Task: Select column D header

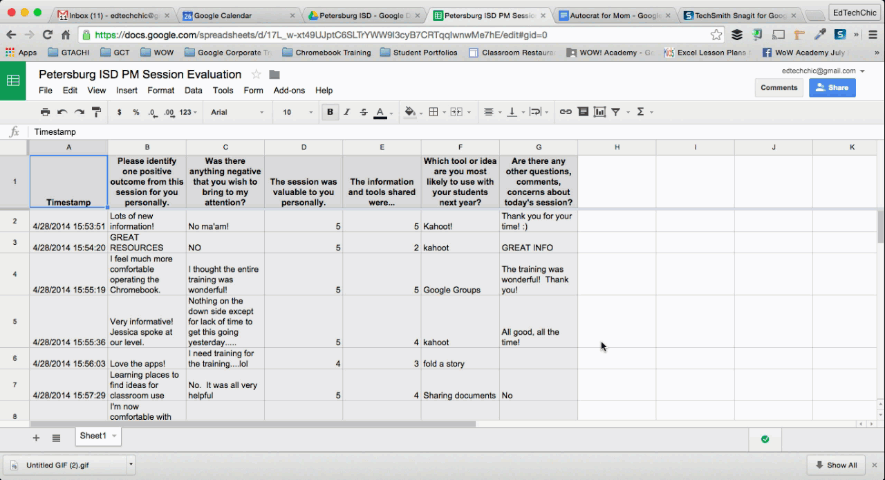Action: [x=304, y=147]
